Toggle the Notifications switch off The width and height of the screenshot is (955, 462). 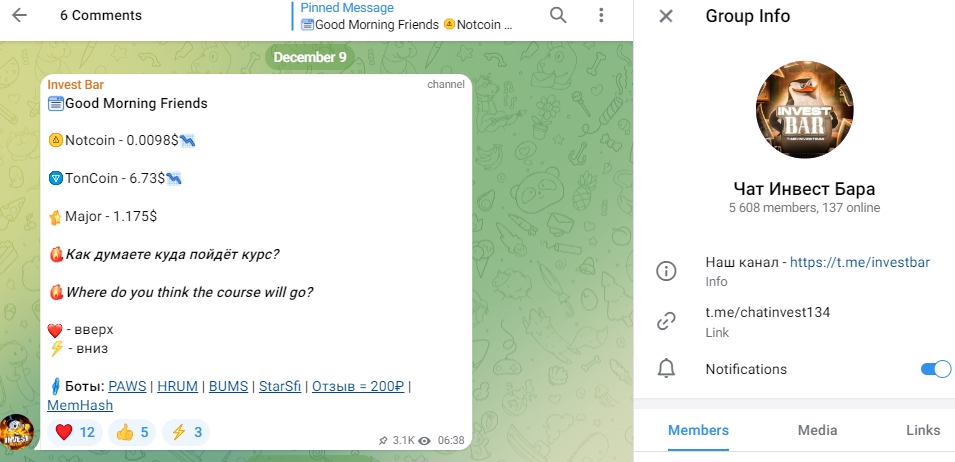pyautogui.click(x=936, y=369)
